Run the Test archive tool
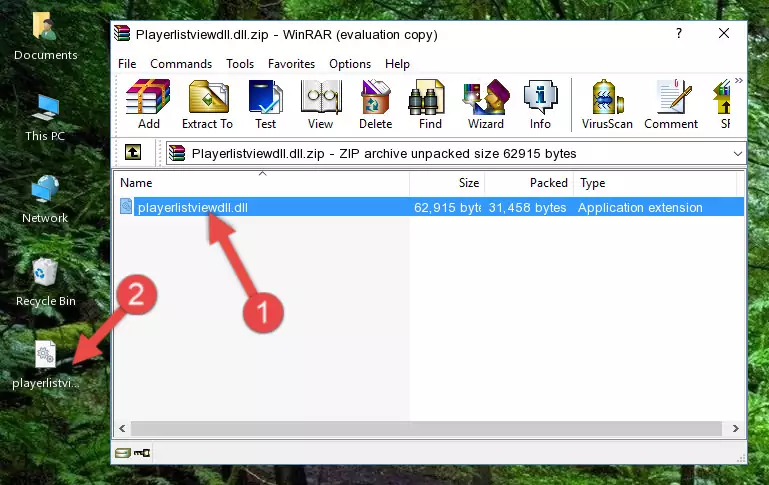This screenshot has width=769, height=485. click(x=265, y=104)
